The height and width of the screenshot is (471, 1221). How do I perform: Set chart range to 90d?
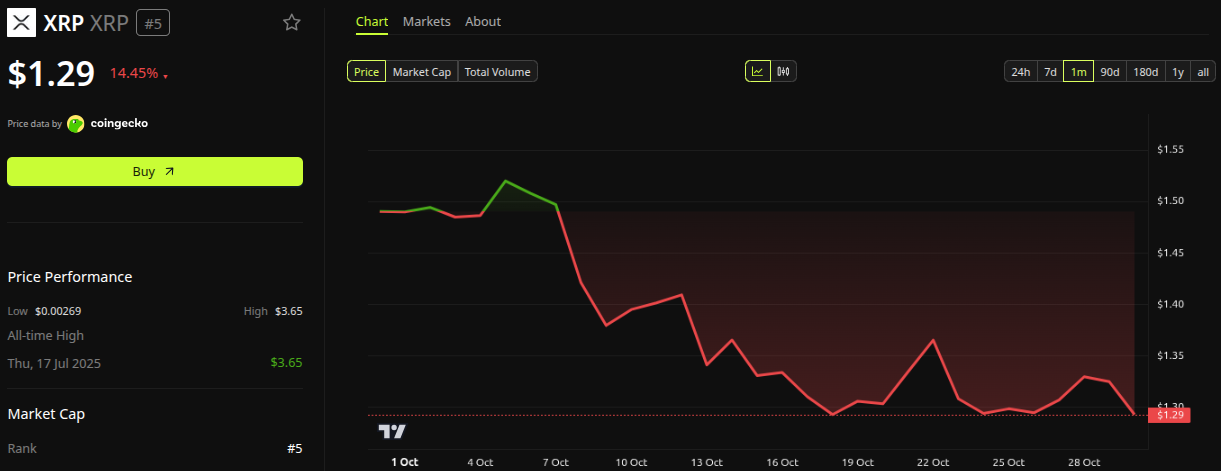1109,72
